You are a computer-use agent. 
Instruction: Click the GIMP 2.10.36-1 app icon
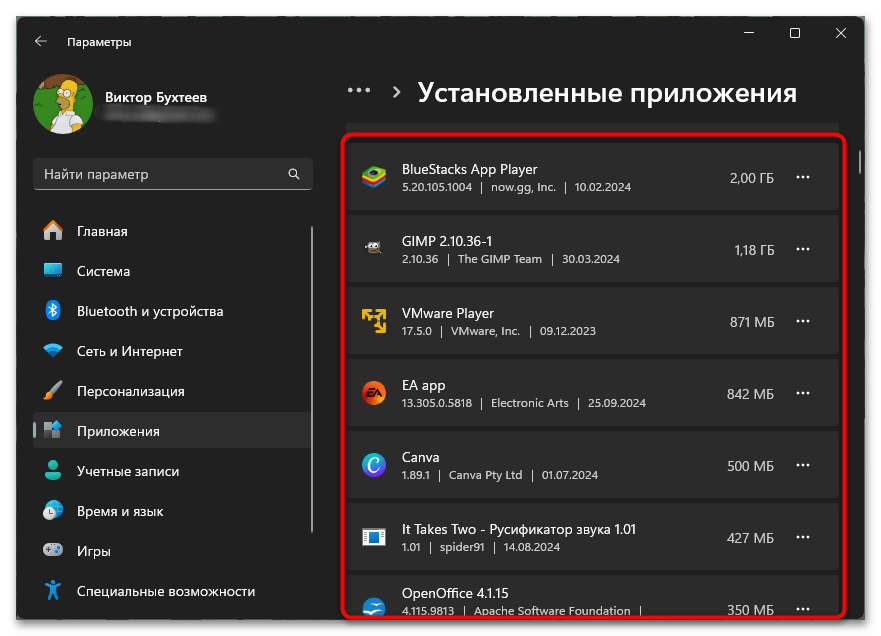point(374,247)
